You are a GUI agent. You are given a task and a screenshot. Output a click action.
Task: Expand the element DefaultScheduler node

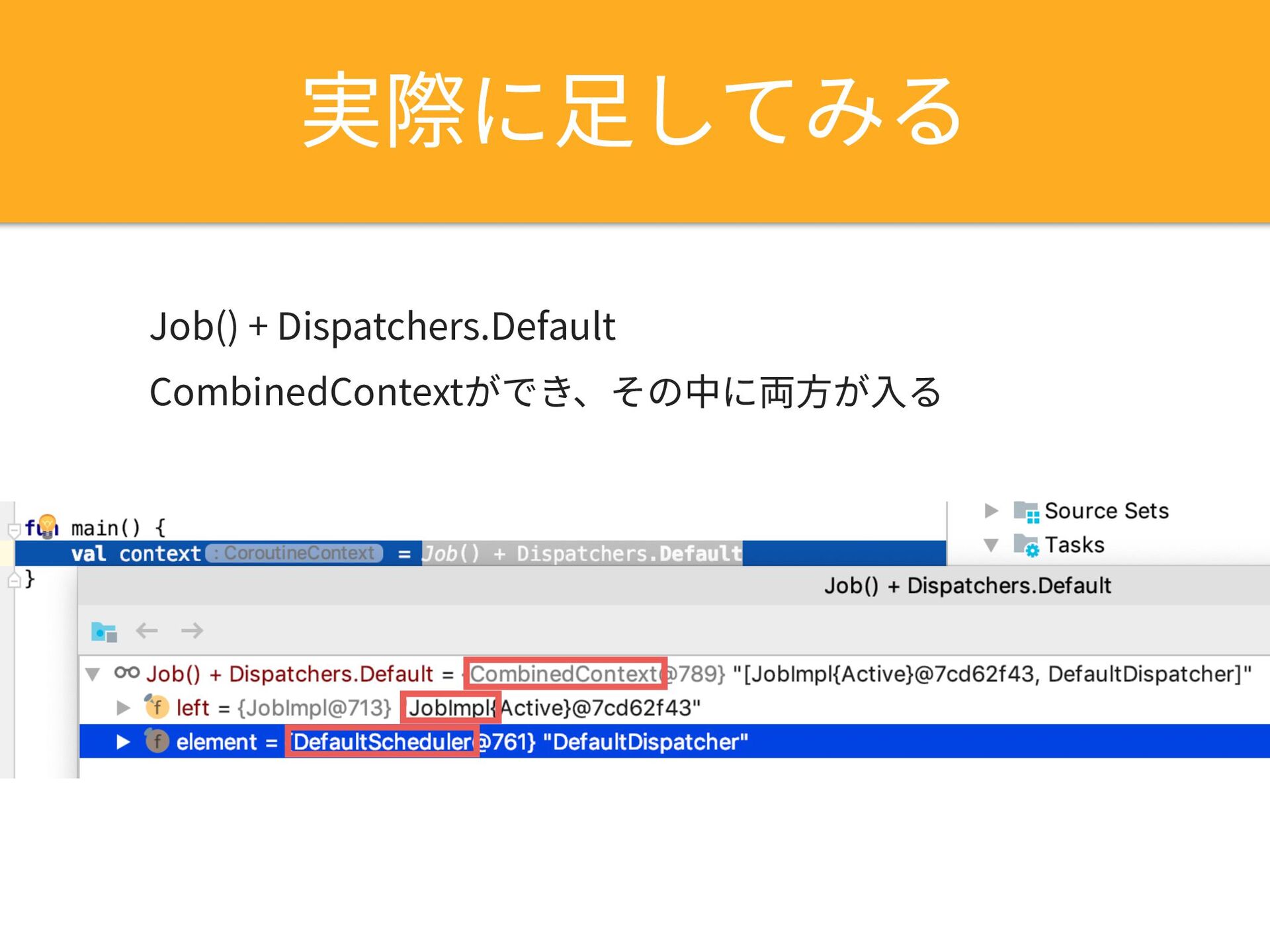pos(123,742)
